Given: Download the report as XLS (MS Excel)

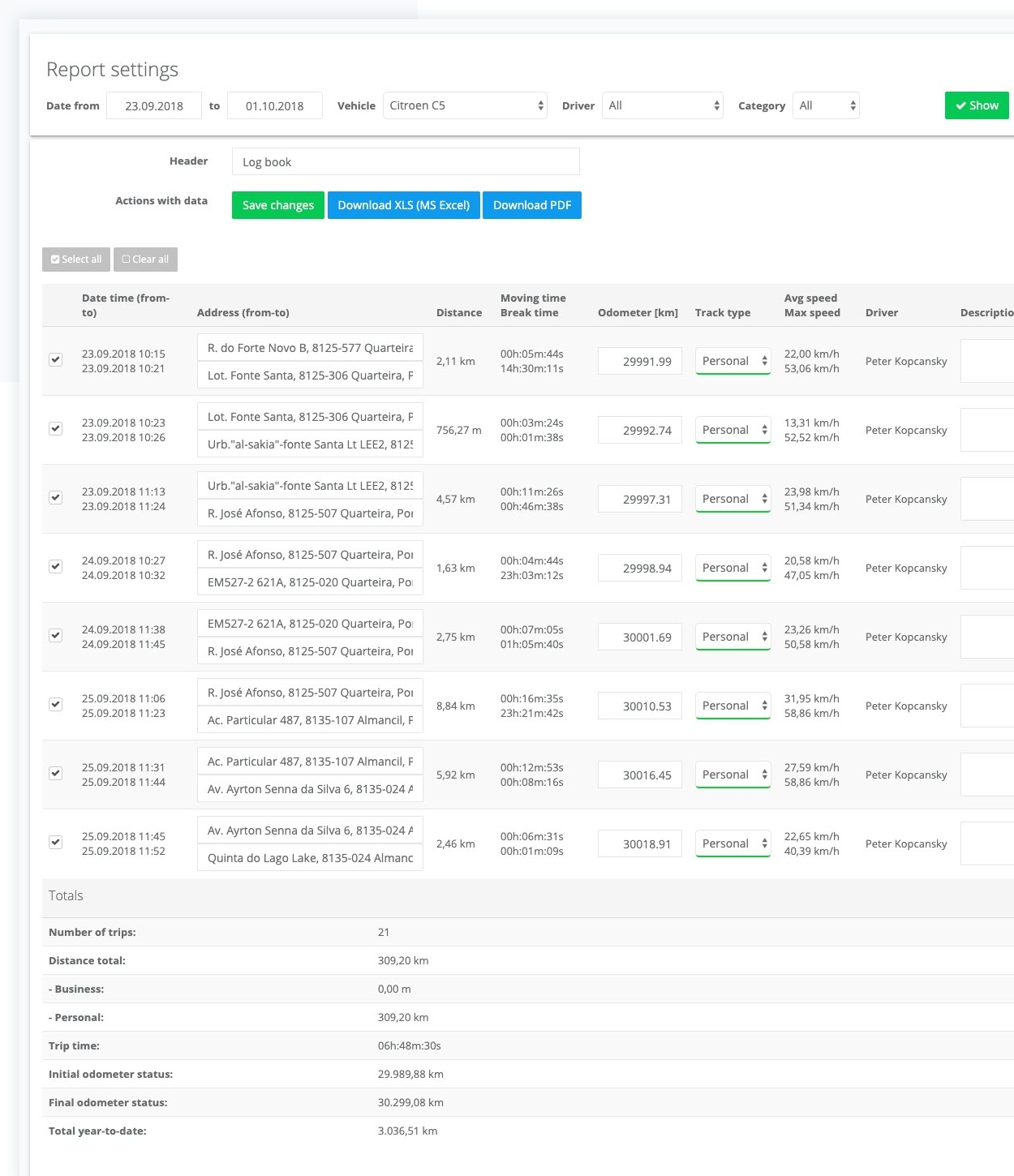Looking at the screenshot, I should pyautogui.click(x=404, y=205).
